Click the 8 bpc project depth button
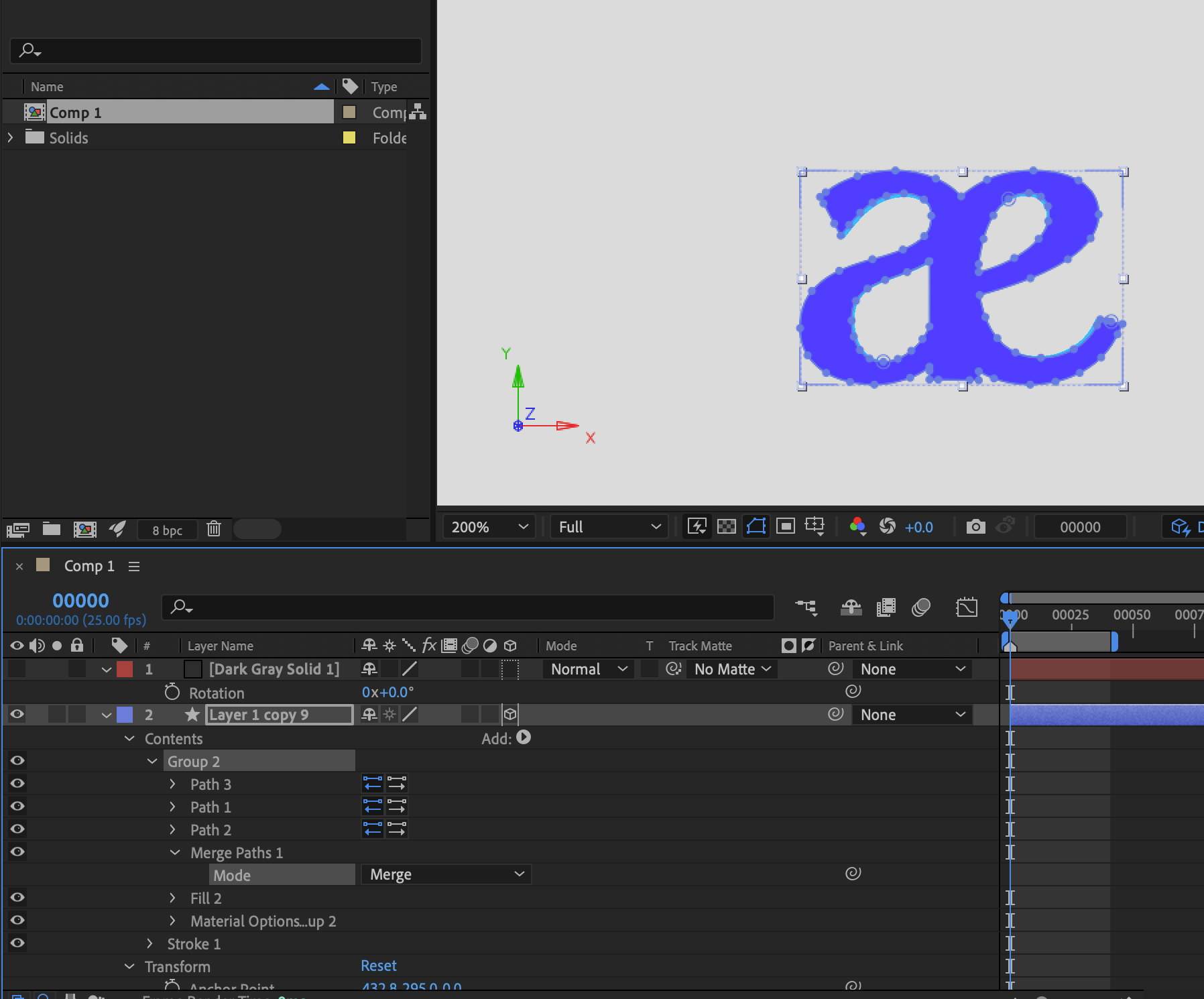Viewport: 1204px width, 999px height. [167, 530]
